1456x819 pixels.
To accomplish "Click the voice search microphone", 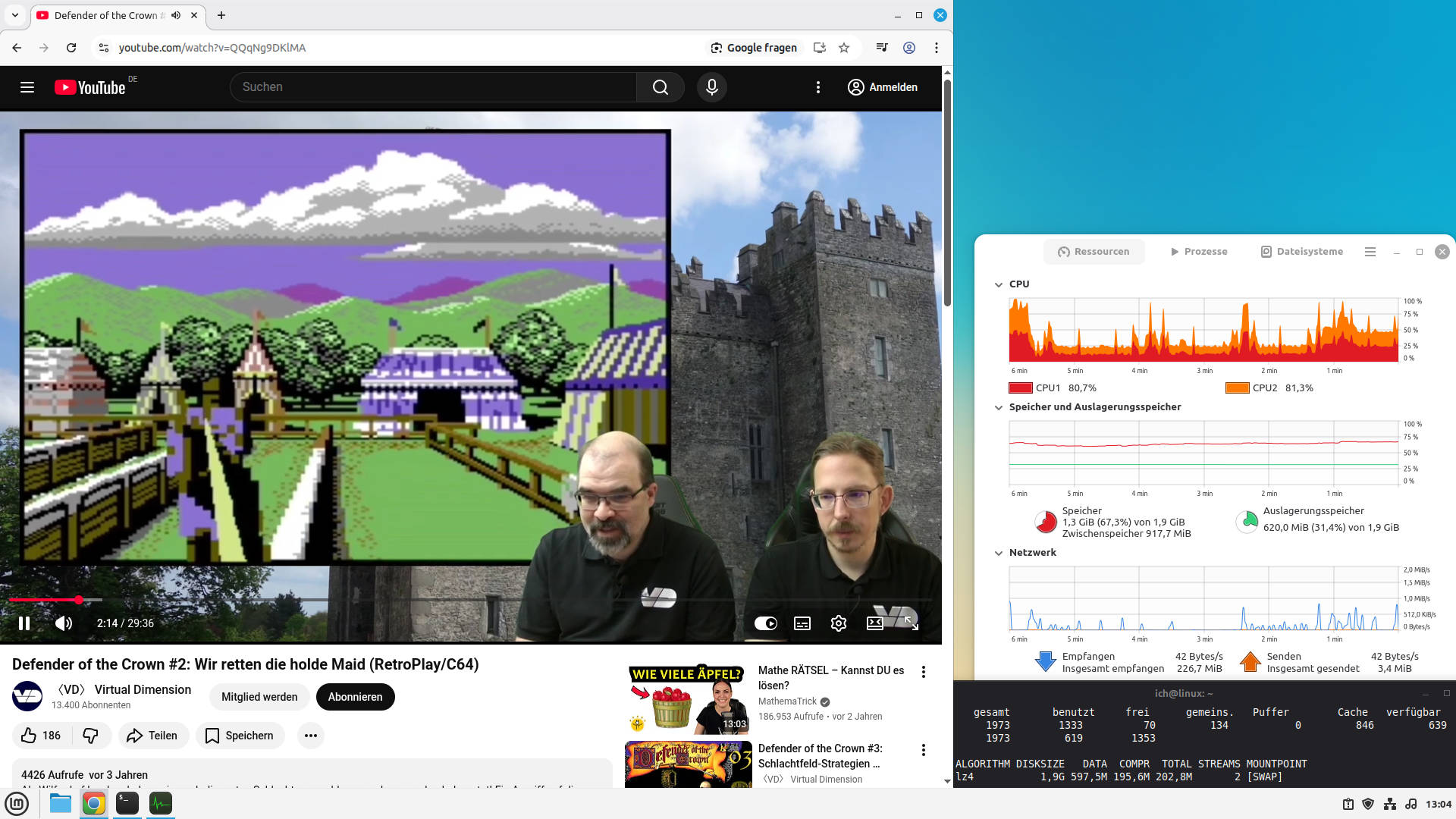I will pyautogui.click(x=711, y=87).
